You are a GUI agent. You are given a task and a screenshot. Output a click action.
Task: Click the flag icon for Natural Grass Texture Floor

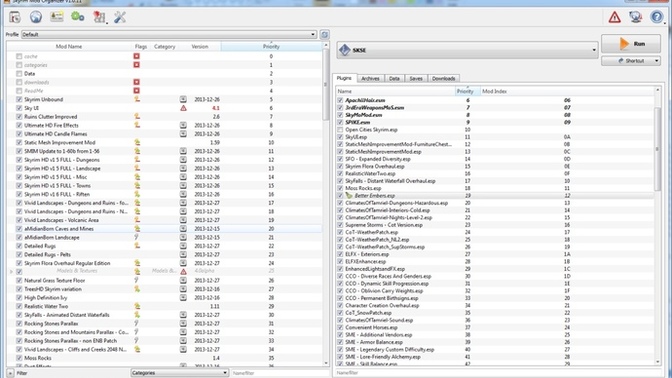tap(137, 280)
